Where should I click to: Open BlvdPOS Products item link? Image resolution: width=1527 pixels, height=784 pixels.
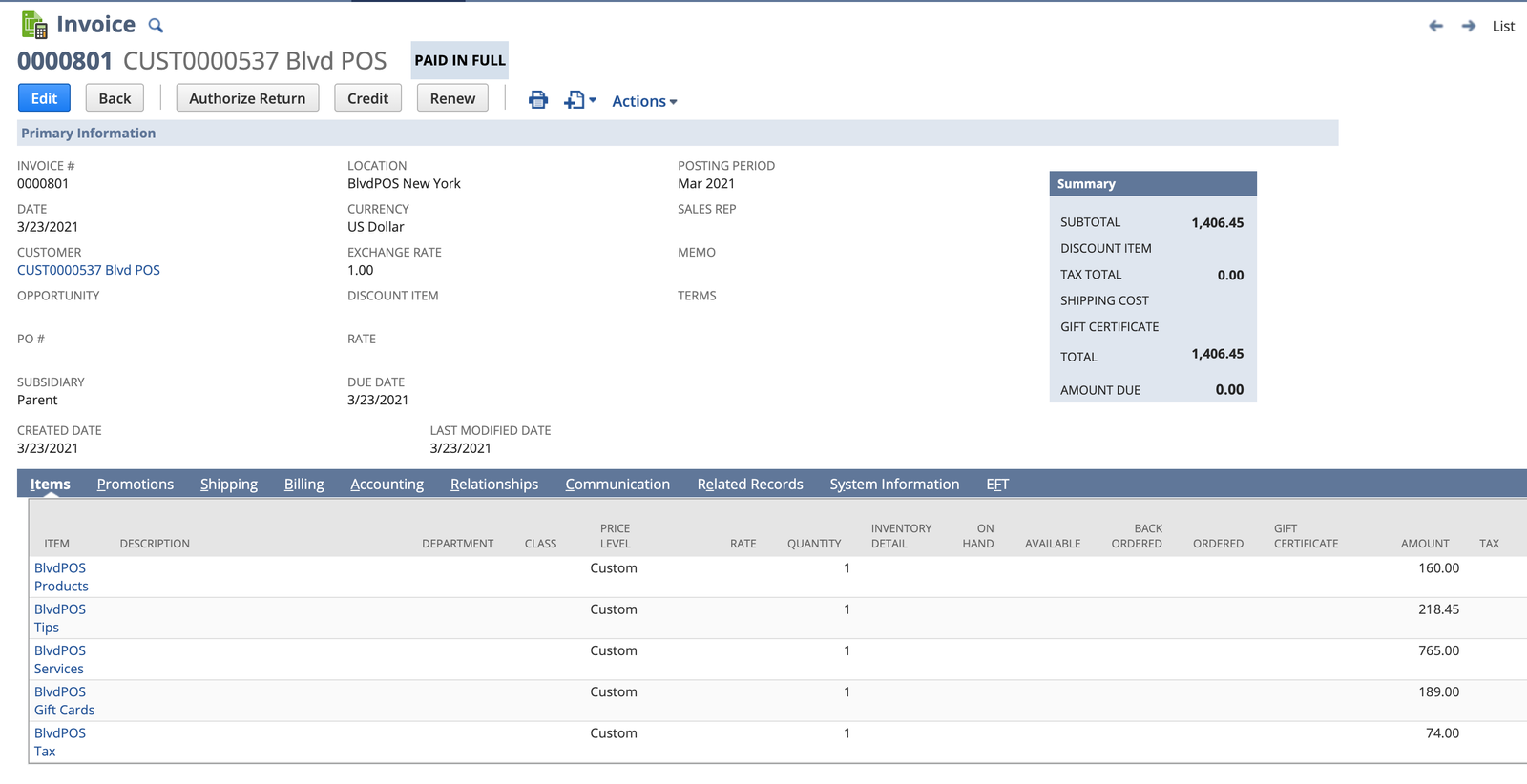coord(61,577)
